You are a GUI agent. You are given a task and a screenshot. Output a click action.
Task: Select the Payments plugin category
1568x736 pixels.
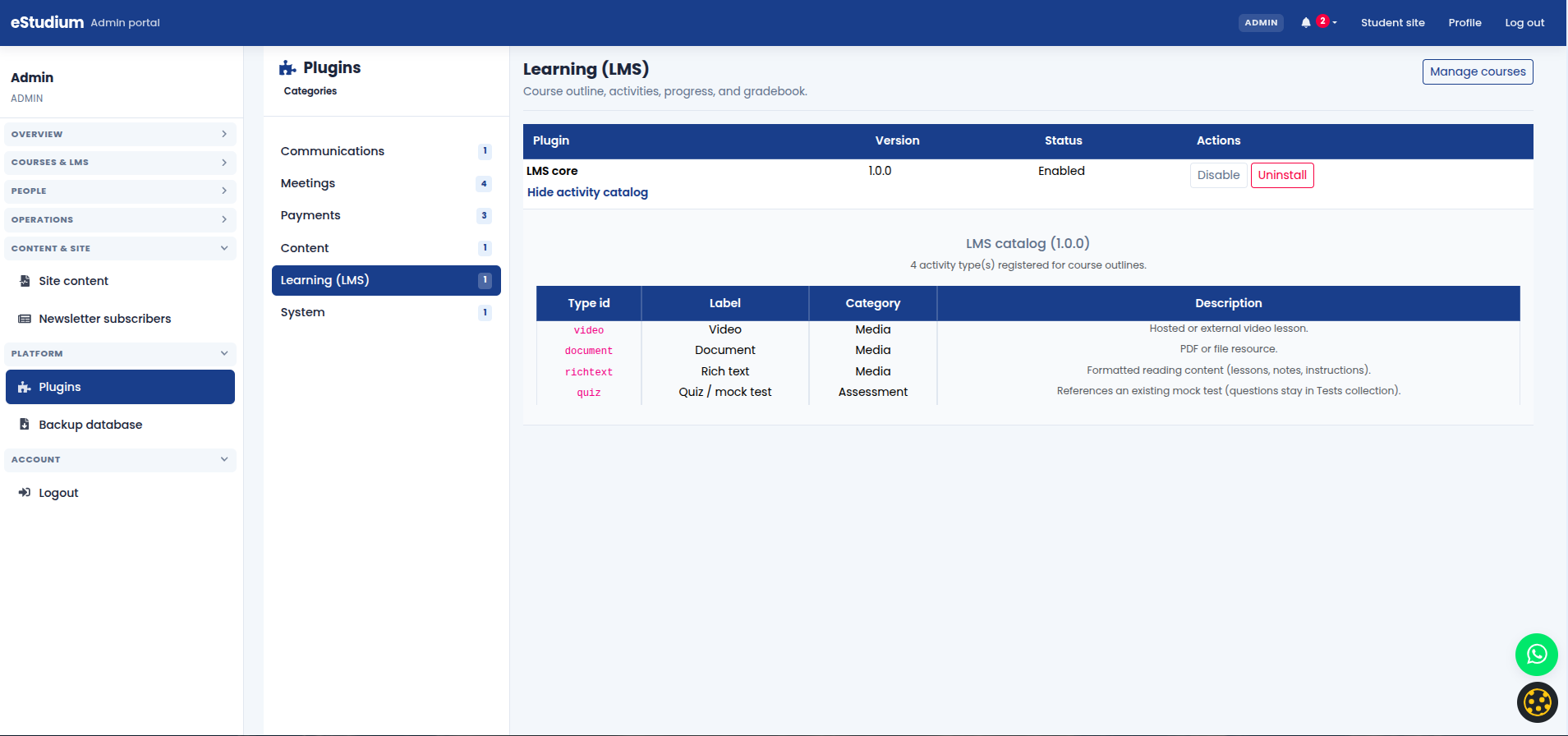coord(386,215)
